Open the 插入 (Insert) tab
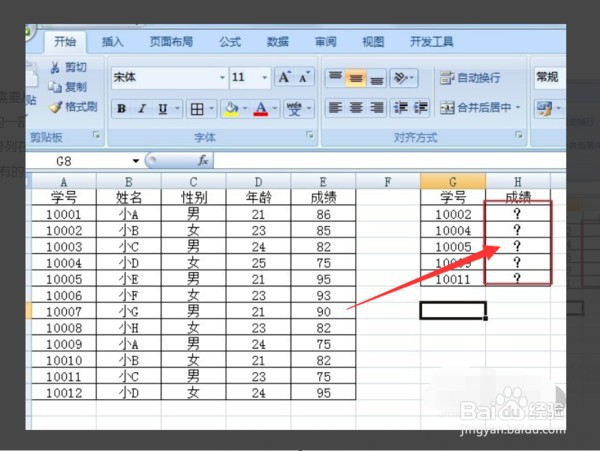This screenshot has height=451, width=600. [x=112, y=42]
